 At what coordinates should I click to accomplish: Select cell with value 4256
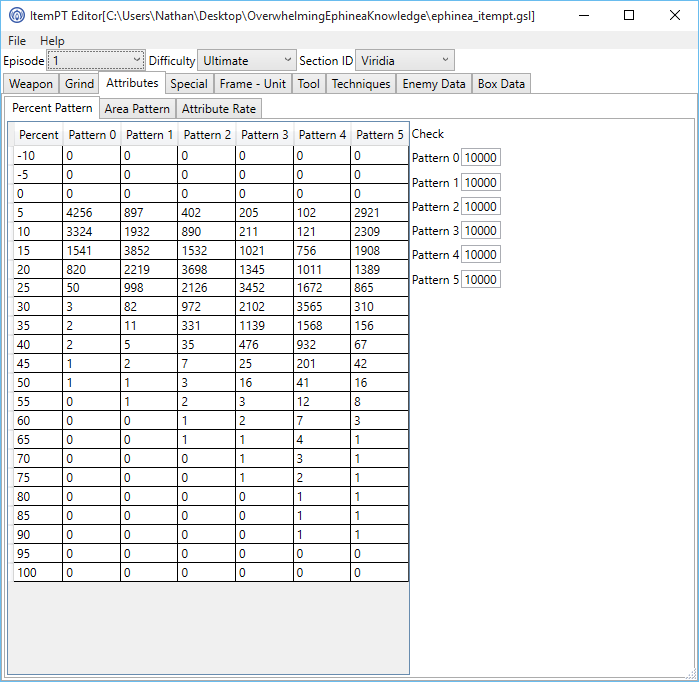pyautogui.click(x=91, y=213)
